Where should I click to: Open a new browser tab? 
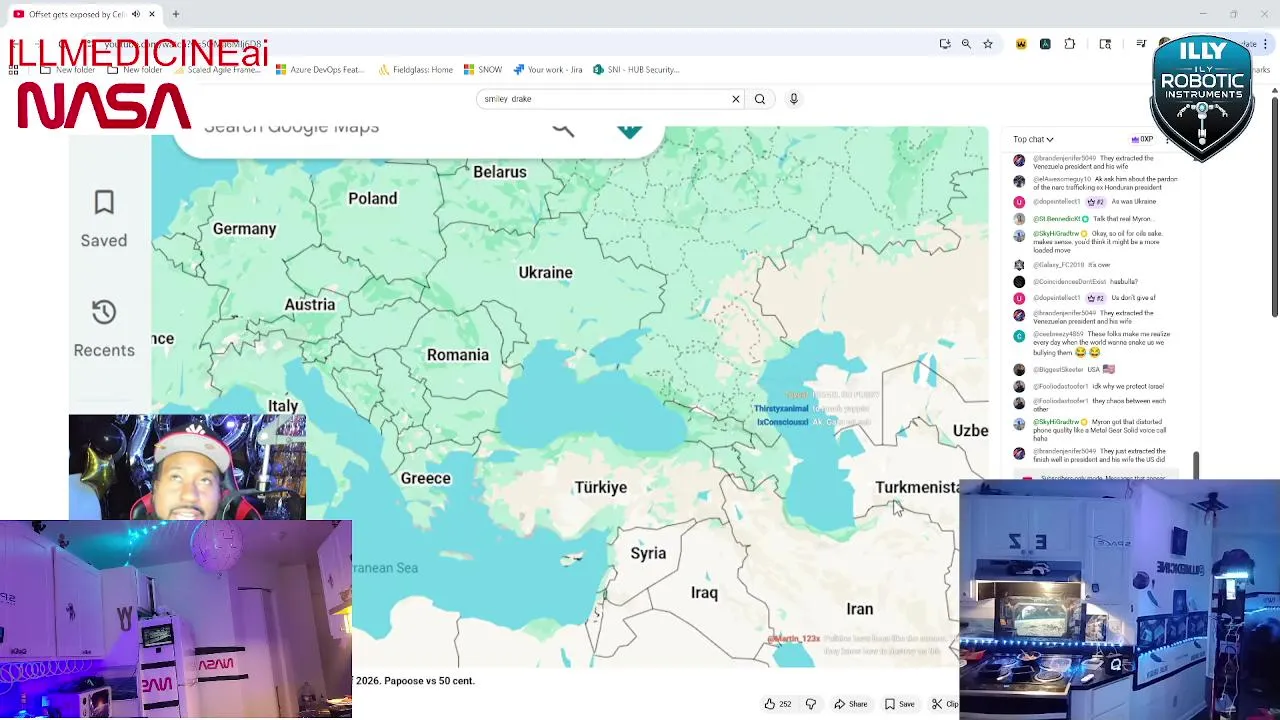point(175,14)
